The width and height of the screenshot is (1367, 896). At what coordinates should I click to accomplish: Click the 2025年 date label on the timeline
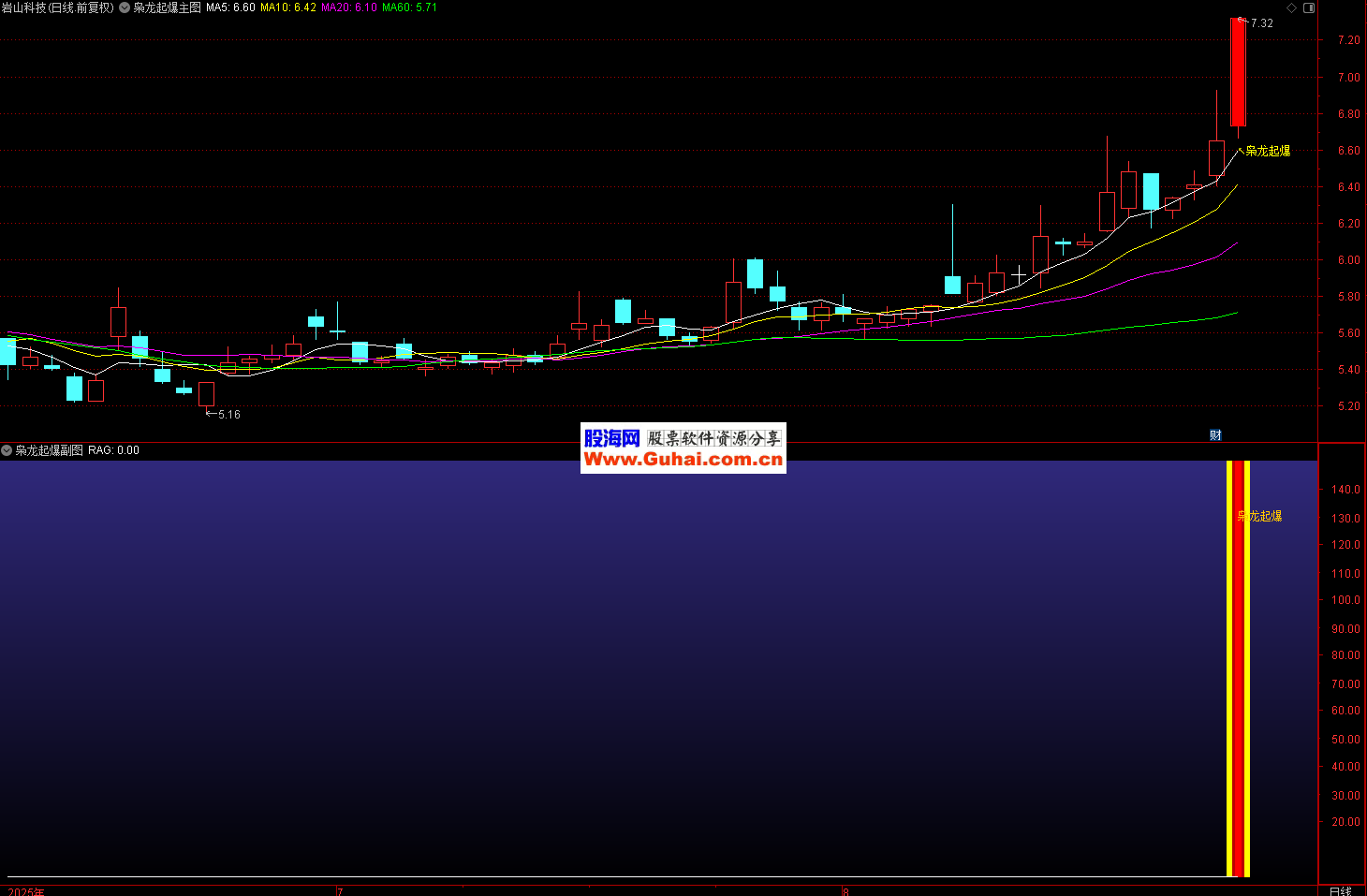(x=26, y=891)
